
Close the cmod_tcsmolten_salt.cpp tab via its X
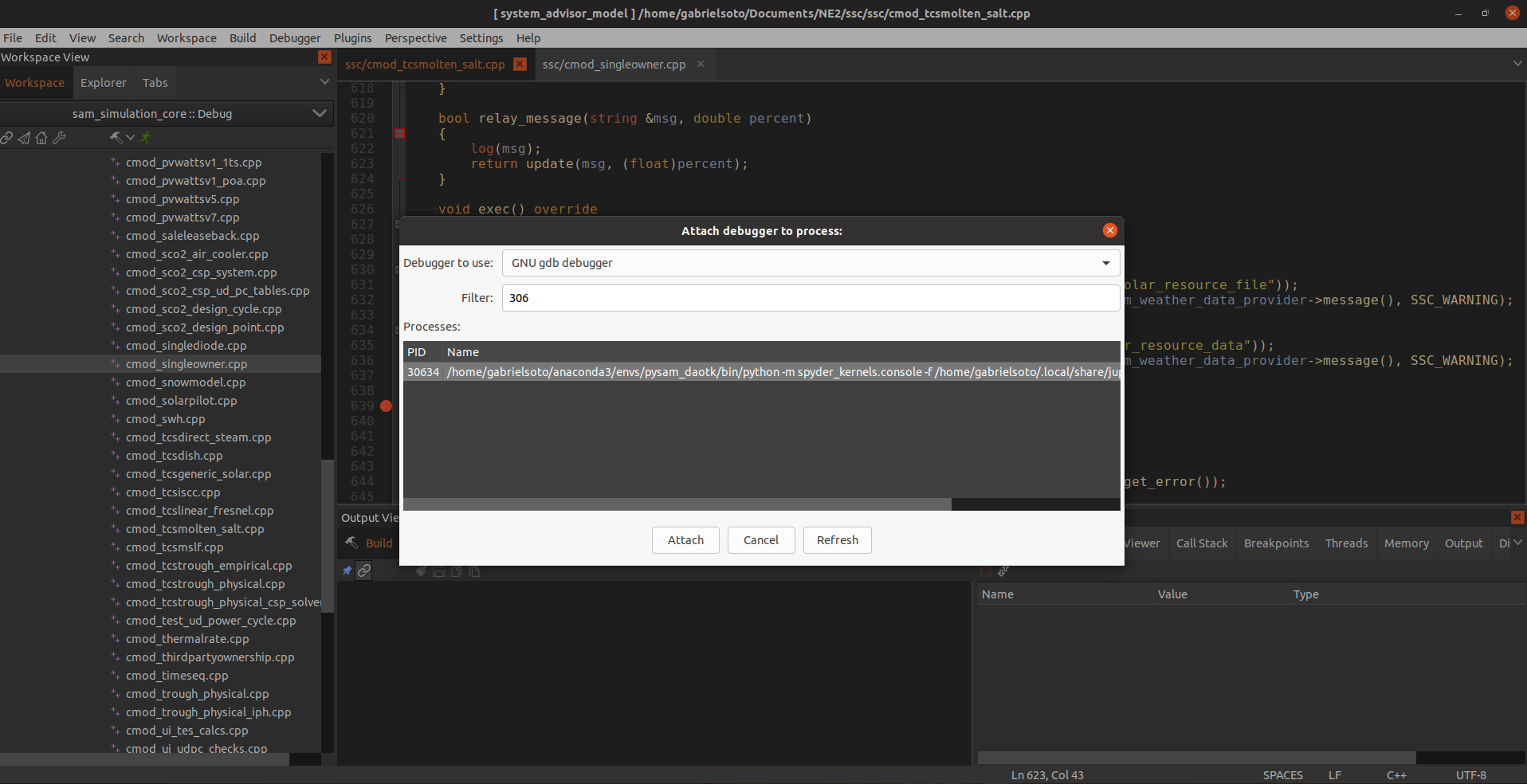[520, 65]
